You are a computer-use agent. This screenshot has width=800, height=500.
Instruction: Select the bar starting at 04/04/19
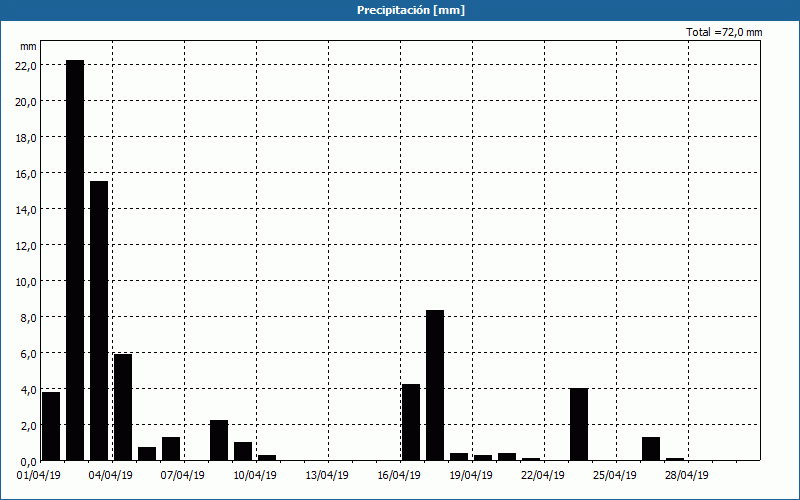(123, 407)
